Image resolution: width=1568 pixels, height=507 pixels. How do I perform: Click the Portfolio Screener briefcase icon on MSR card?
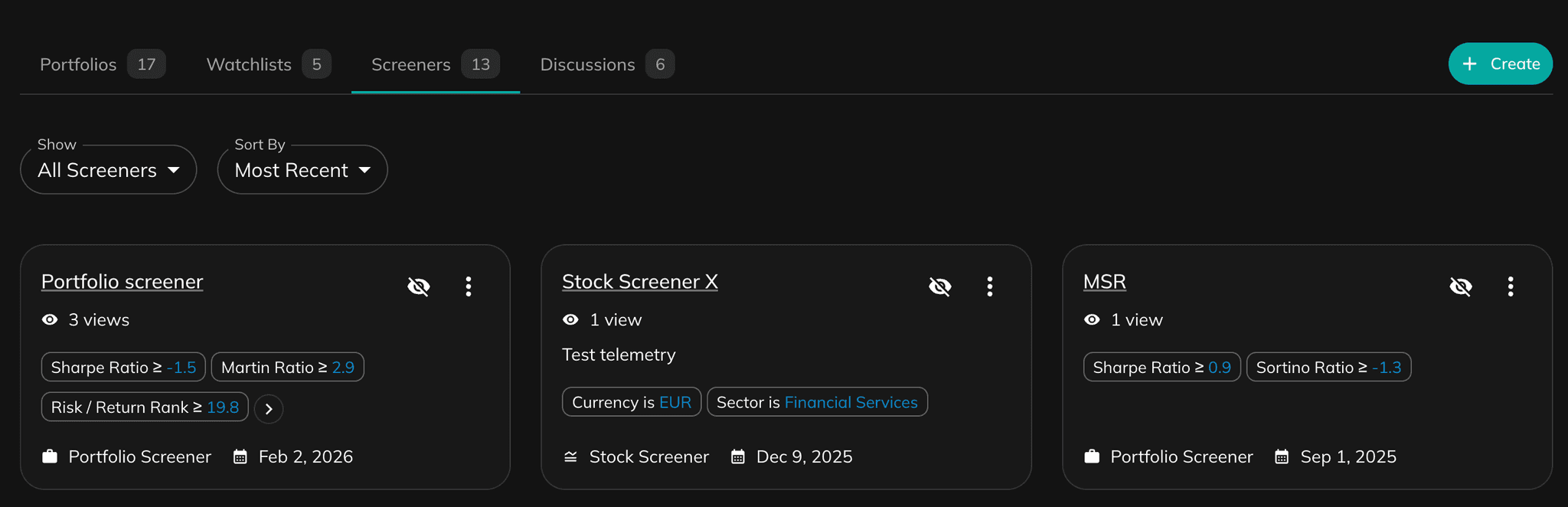point(1093,456)
